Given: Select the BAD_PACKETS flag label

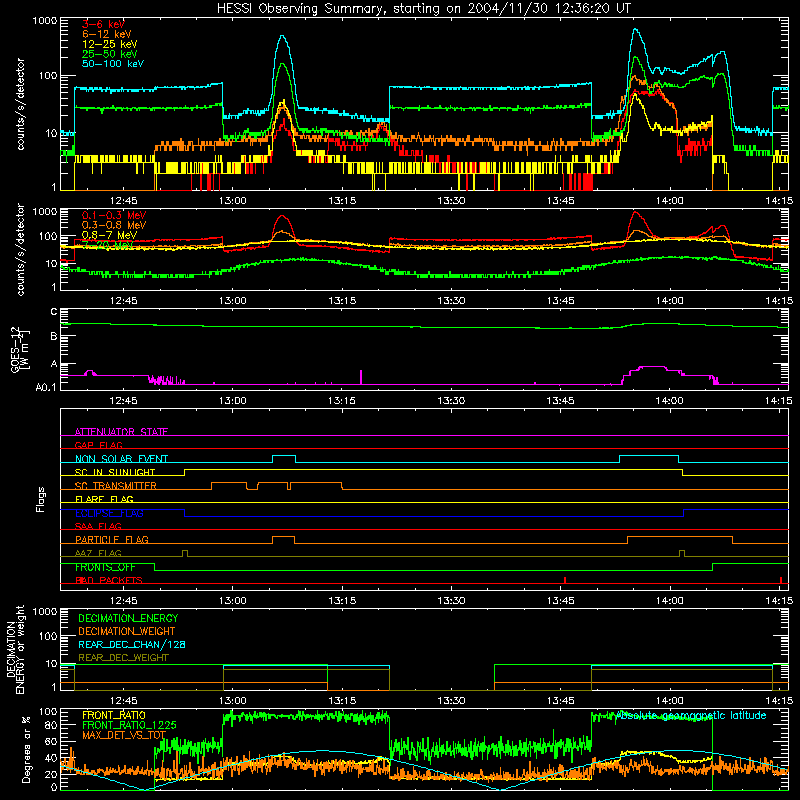Looking at the screenshot, I should tap(109, 580).
